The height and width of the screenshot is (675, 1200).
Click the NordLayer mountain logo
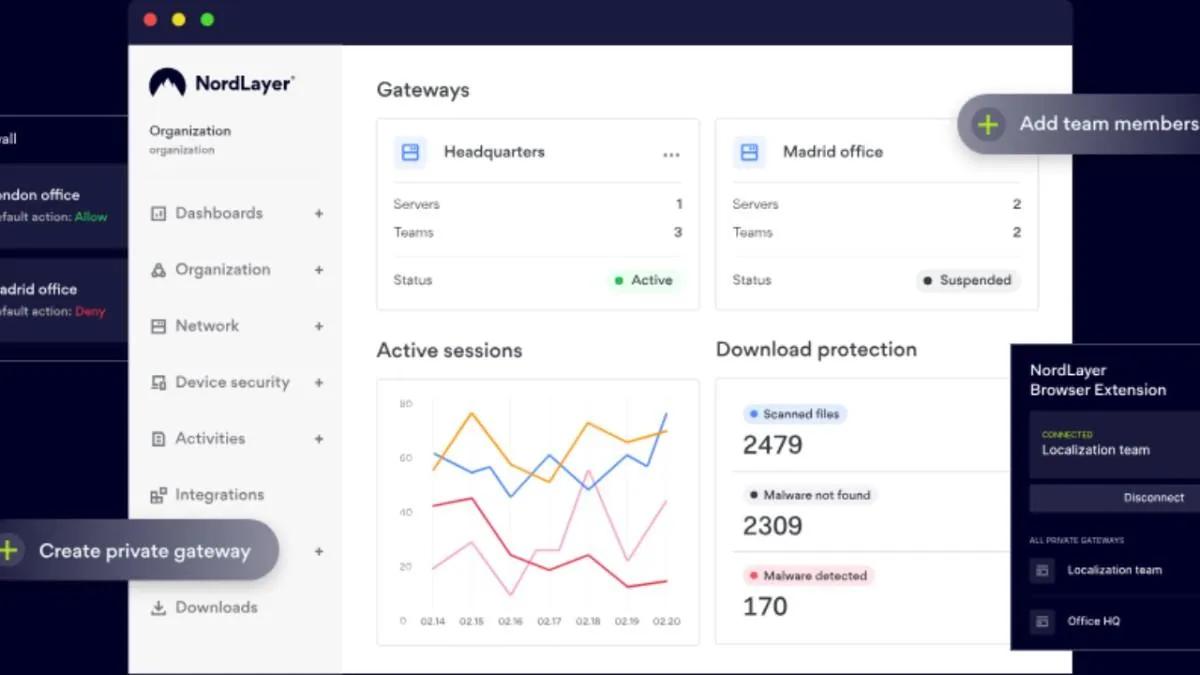tap(167, 83)
